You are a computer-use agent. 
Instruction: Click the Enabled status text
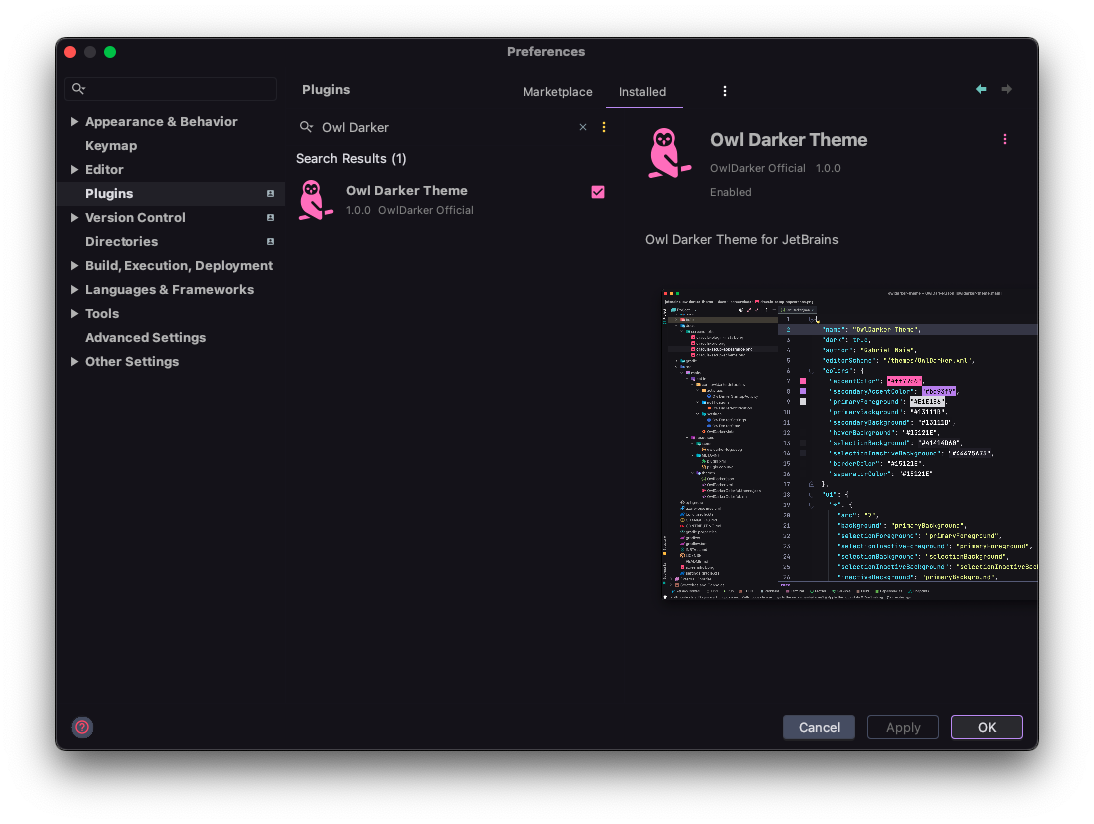pyautogui.click(x=730, y=192)
